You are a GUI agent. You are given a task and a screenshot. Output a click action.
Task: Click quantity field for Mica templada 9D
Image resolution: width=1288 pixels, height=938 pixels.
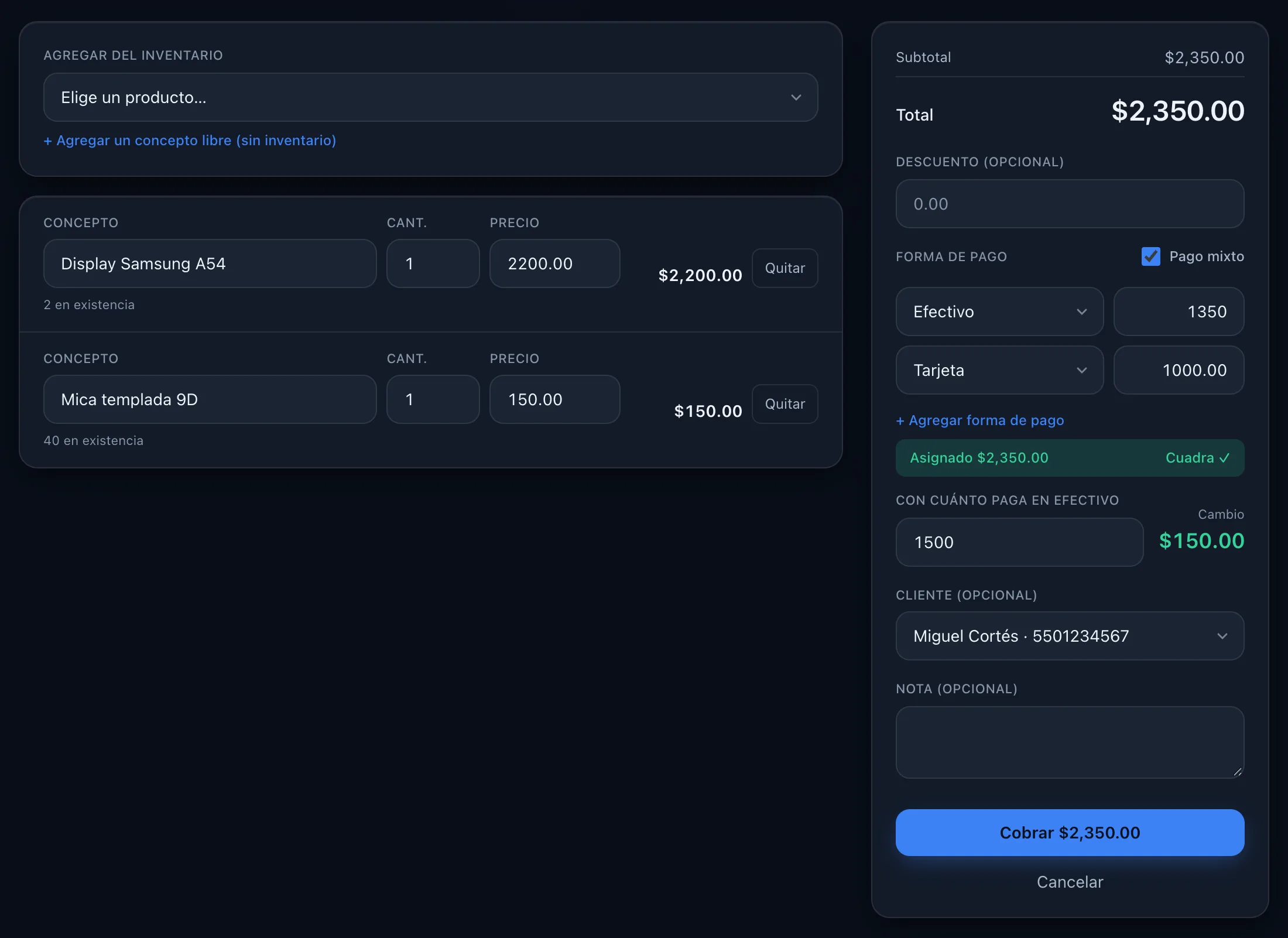coord(433,399)
